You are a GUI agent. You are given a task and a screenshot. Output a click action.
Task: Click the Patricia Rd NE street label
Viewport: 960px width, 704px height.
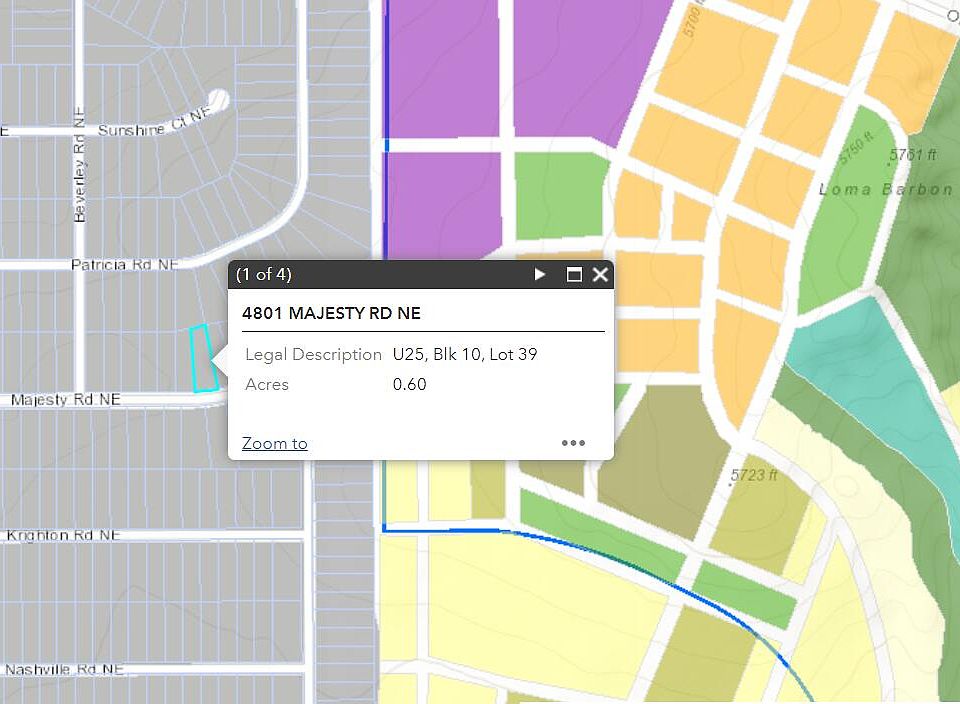[124, 264]
